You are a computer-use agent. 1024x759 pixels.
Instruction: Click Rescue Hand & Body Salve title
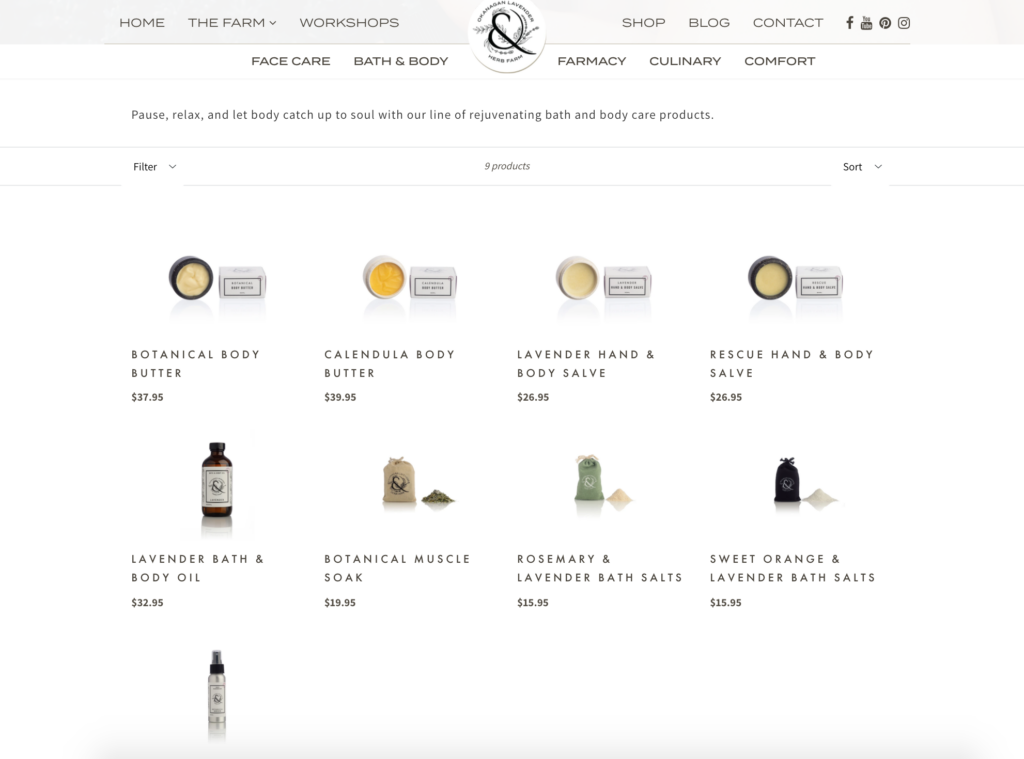pos(792,364)
